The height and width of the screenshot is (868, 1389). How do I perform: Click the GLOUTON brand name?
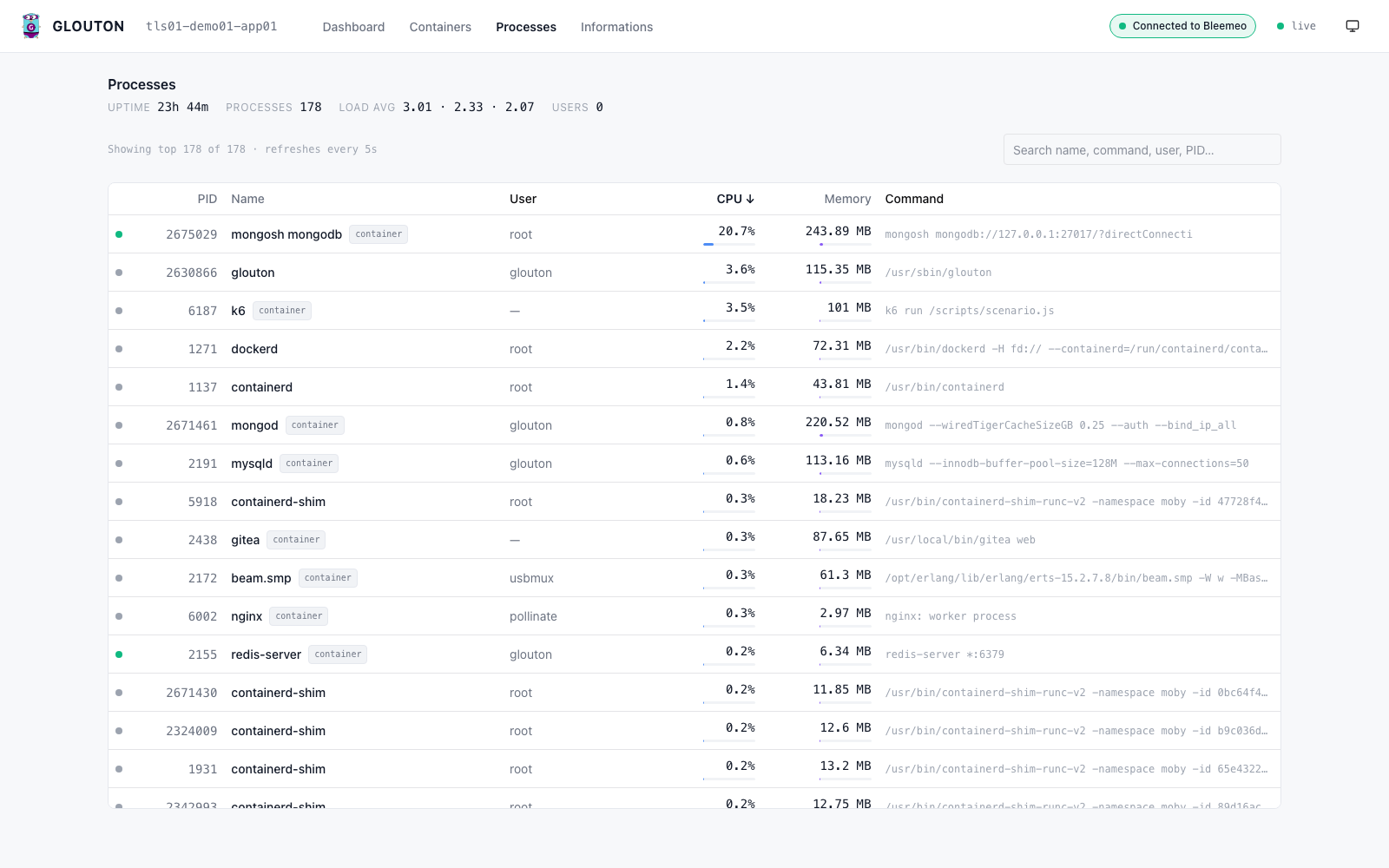[x=88, y=26]
